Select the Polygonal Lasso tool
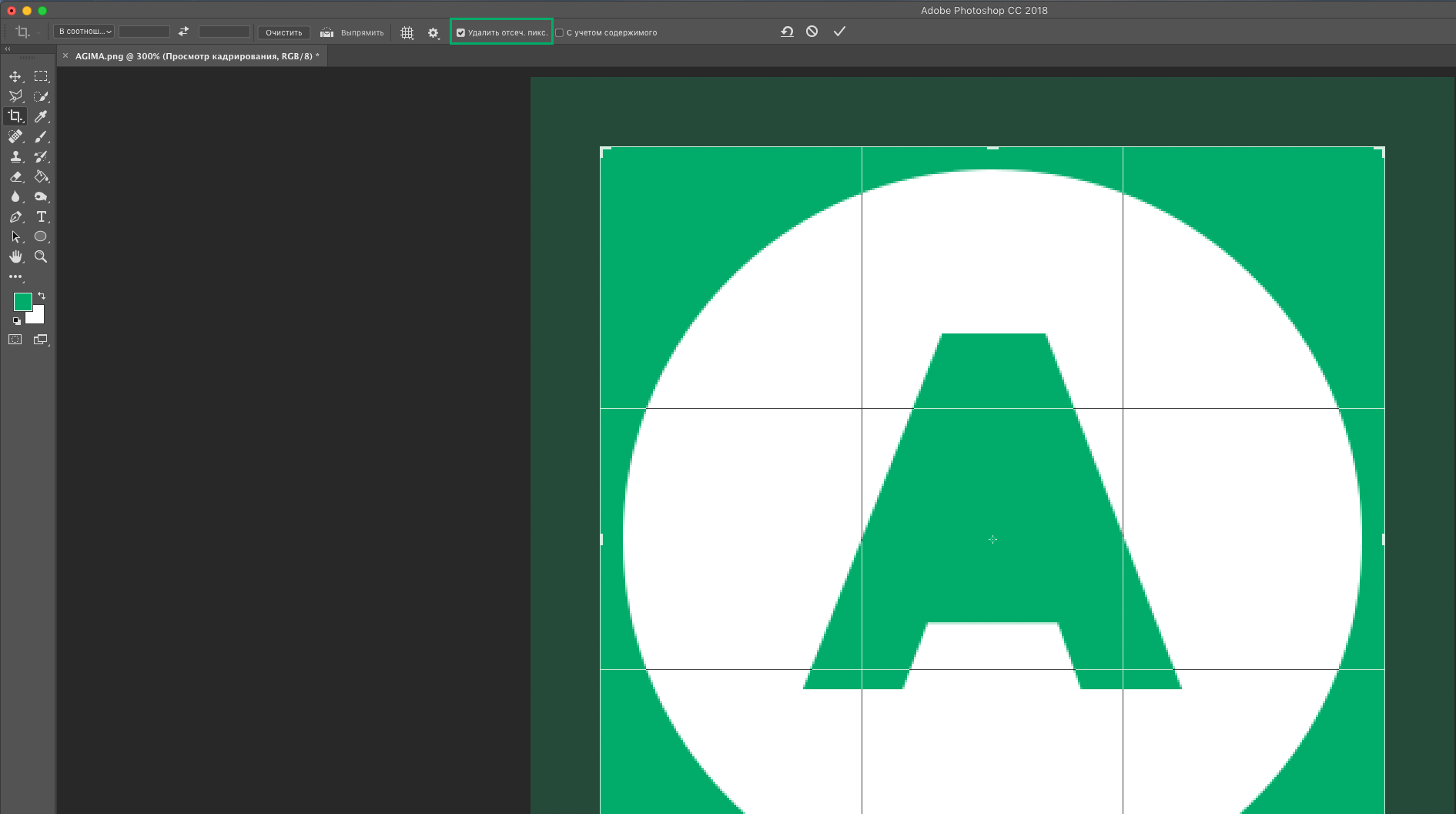The image size is (1456, 814). [15, 96]
